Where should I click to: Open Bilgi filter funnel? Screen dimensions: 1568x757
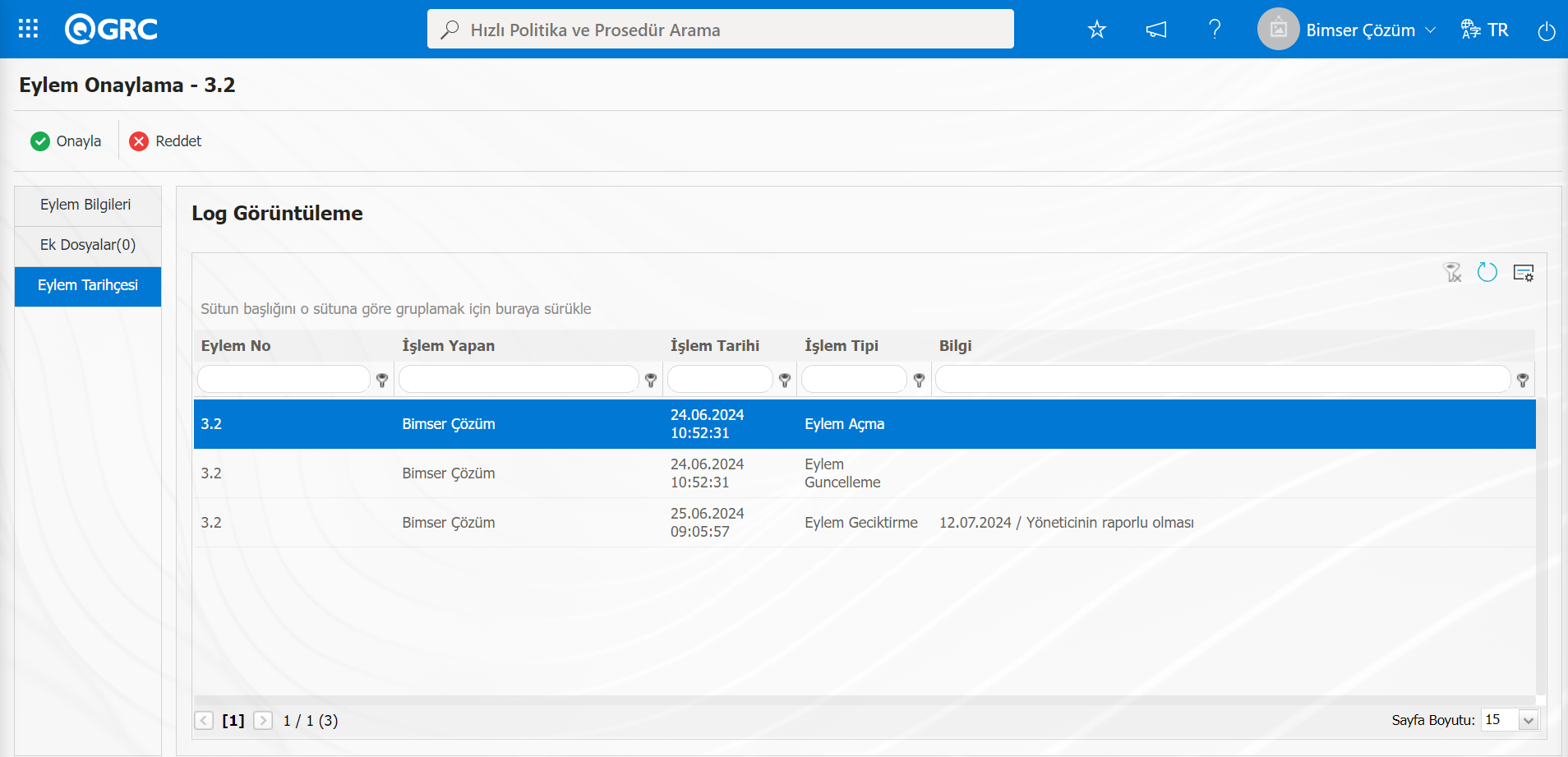point(1523,380)
